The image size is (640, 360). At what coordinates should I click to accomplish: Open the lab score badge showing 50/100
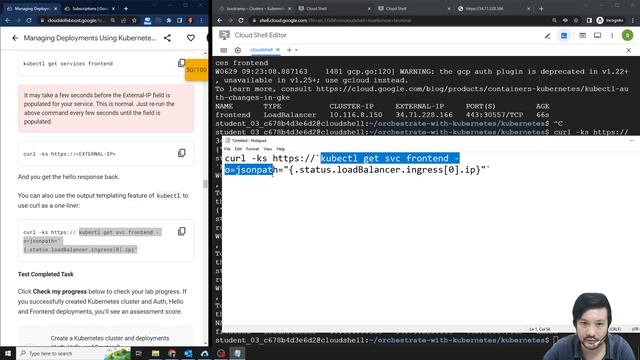(x=196, y=70)
